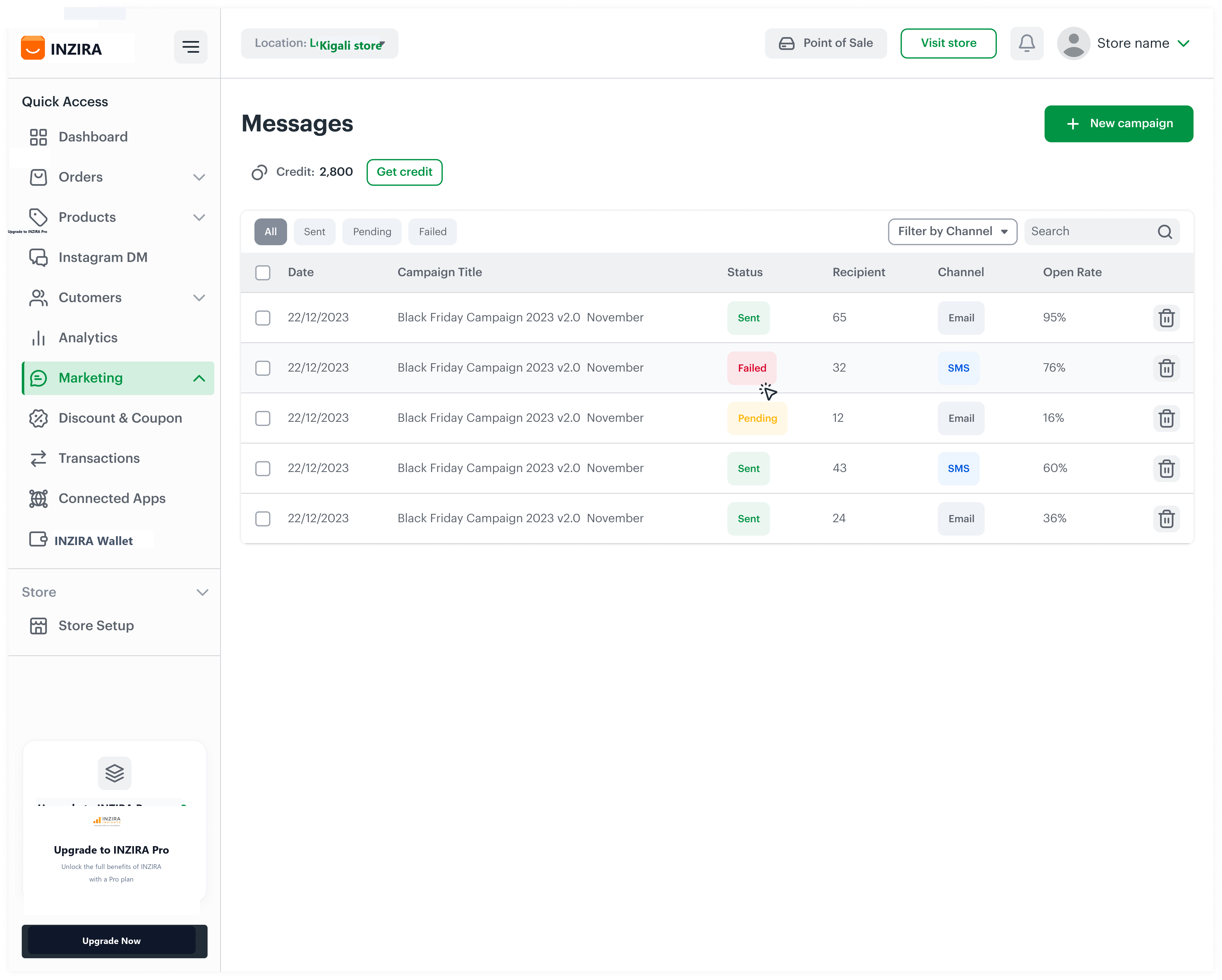Check the row with 16% open rate
The width and height of the screenshot is (1222, 980).
263,418
